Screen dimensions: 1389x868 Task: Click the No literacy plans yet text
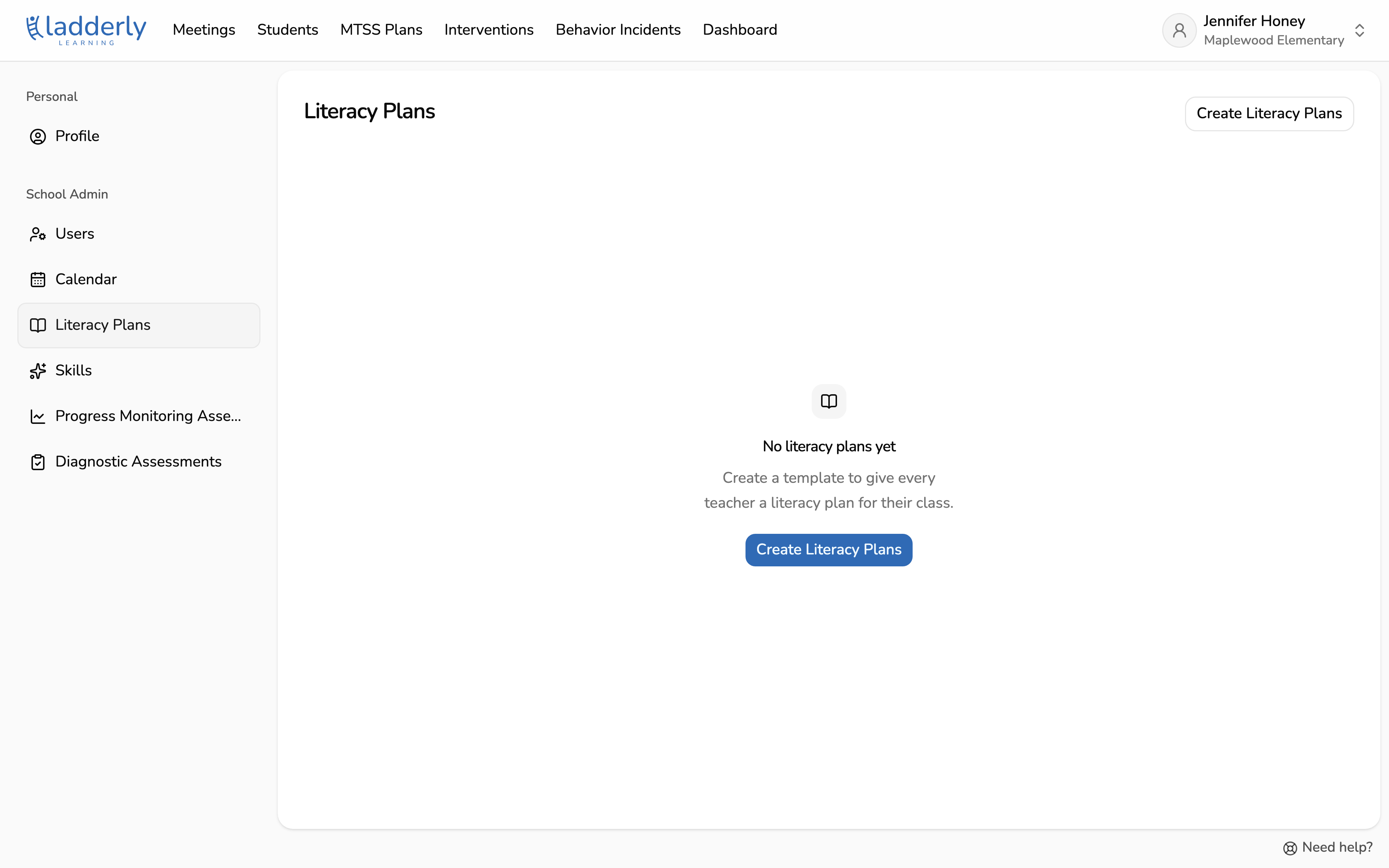point(829,447)
